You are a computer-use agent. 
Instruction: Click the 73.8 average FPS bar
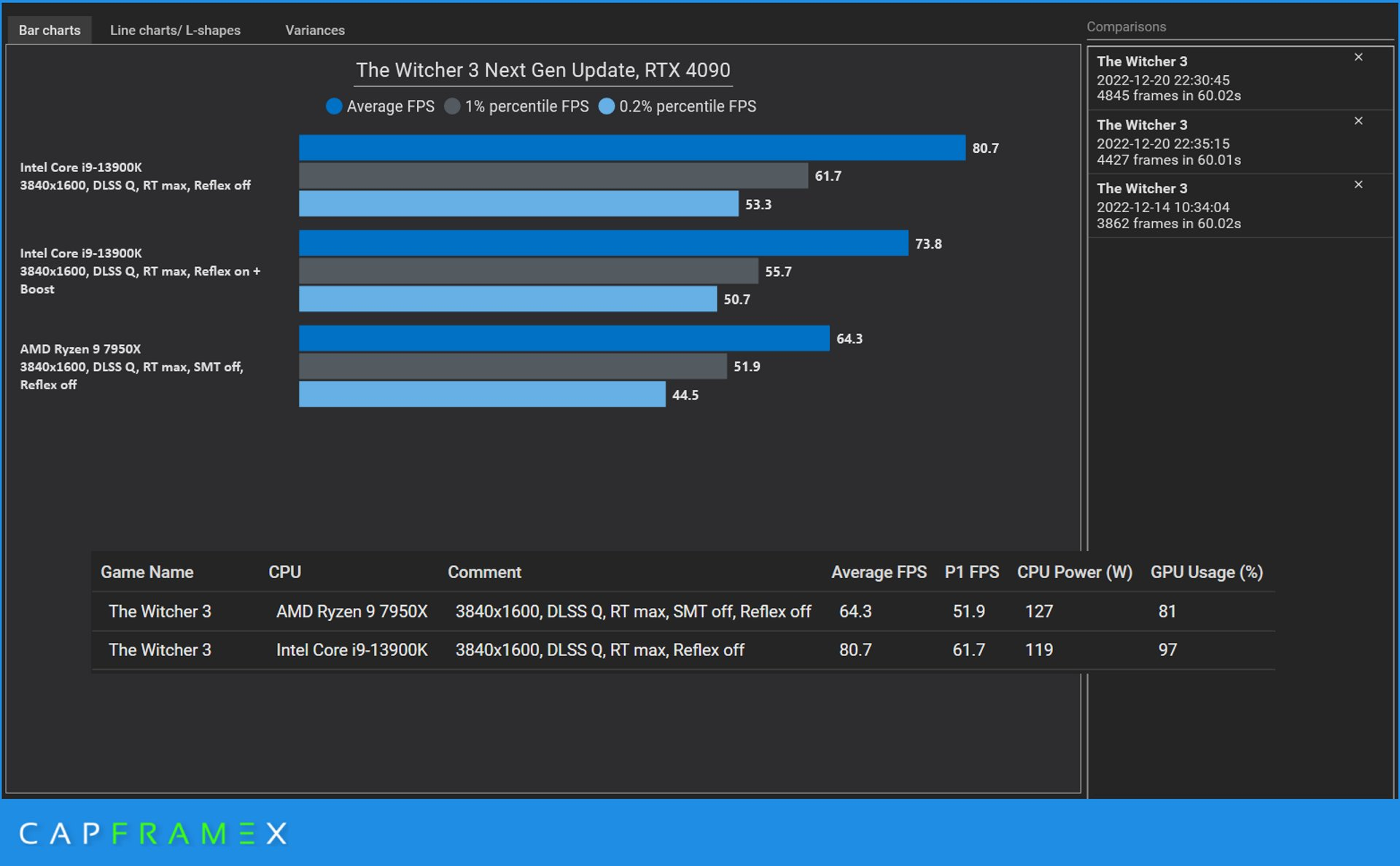[603, 243]
